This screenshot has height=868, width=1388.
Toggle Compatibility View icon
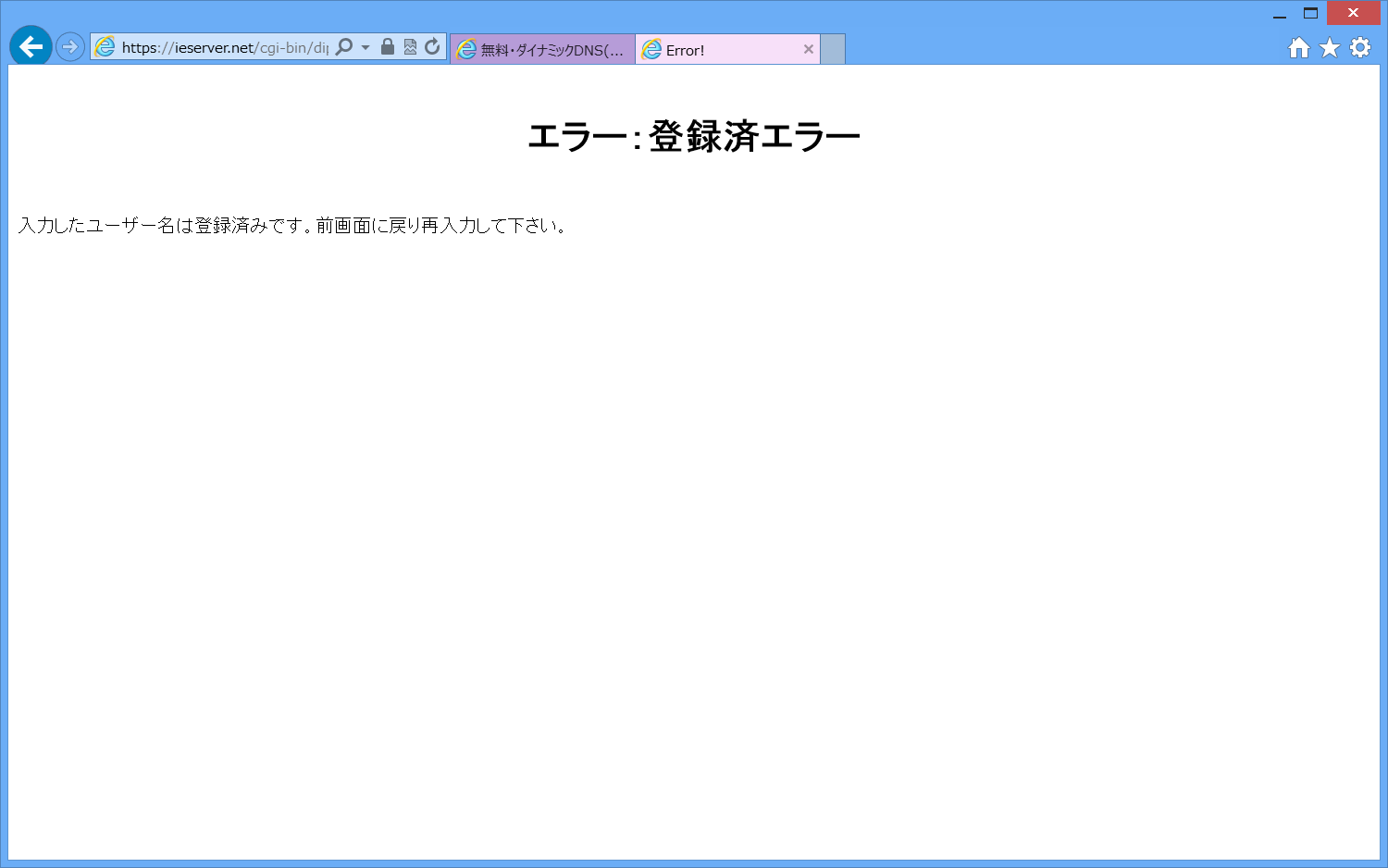click(x=409, y=46)
